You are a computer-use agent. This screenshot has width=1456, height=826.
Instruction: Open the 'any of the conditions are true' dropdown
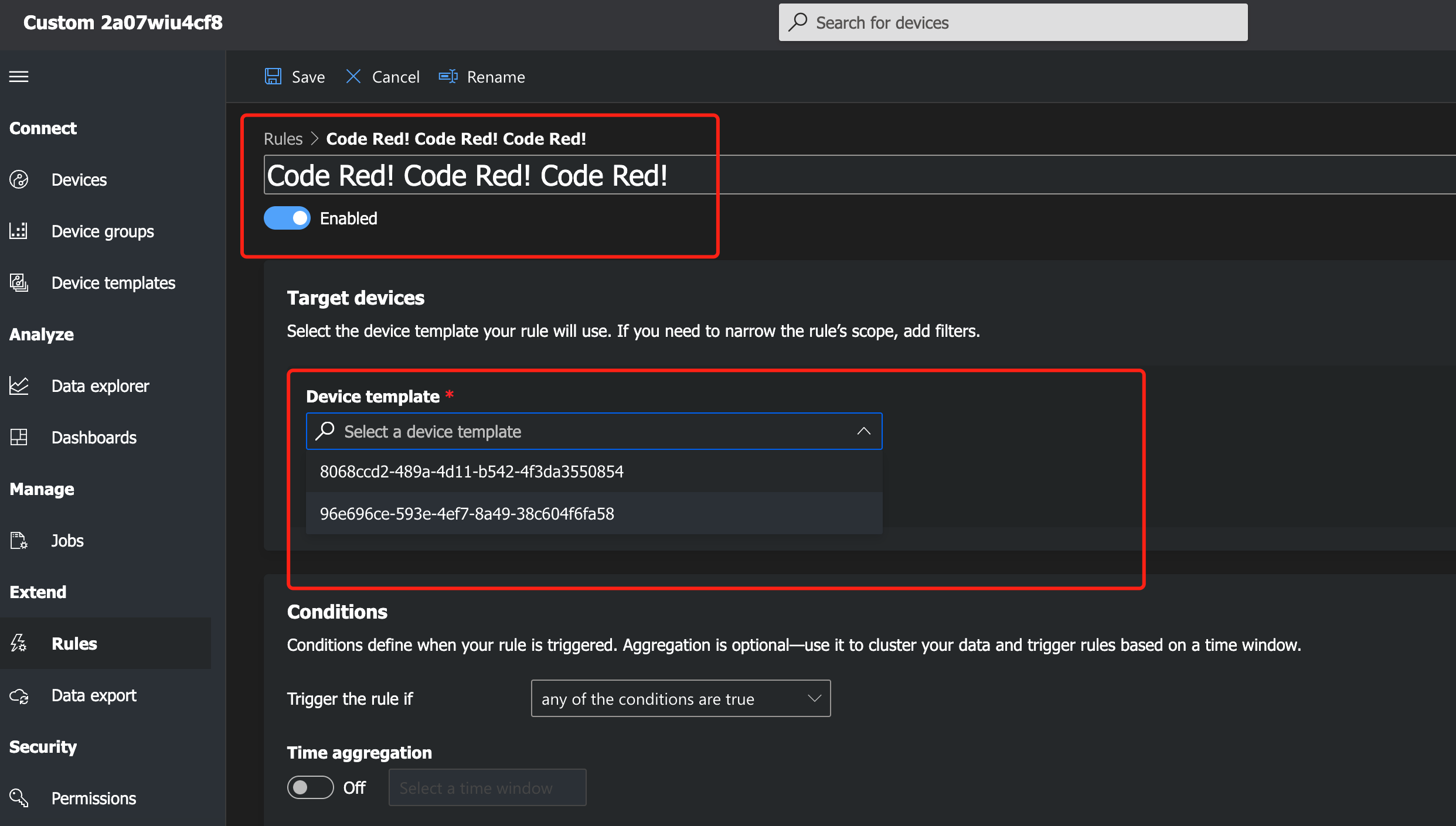[681, 698]
